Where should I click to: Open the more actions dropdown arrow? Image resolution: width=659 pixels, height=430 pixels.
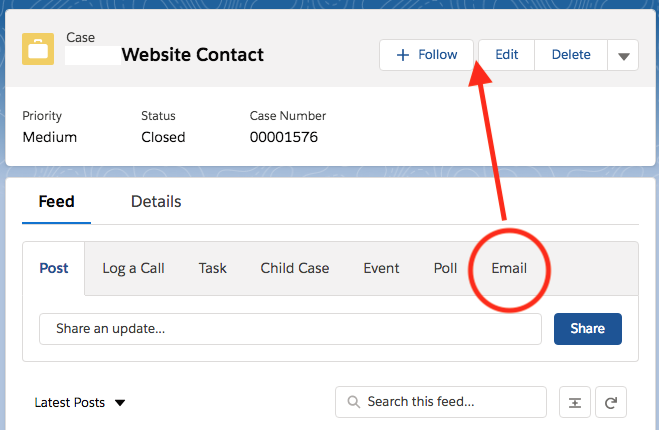pyautogui.click(x=623, y=56)
